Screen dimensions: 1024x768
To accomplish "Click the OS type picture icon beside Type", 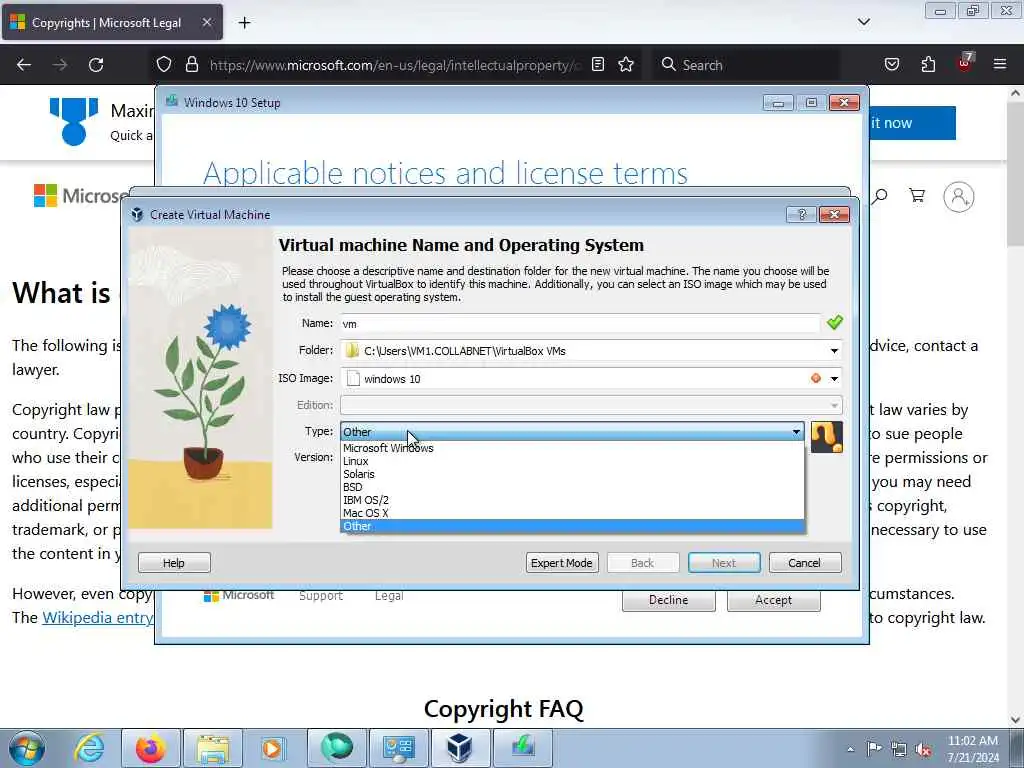I will point(827,437).
